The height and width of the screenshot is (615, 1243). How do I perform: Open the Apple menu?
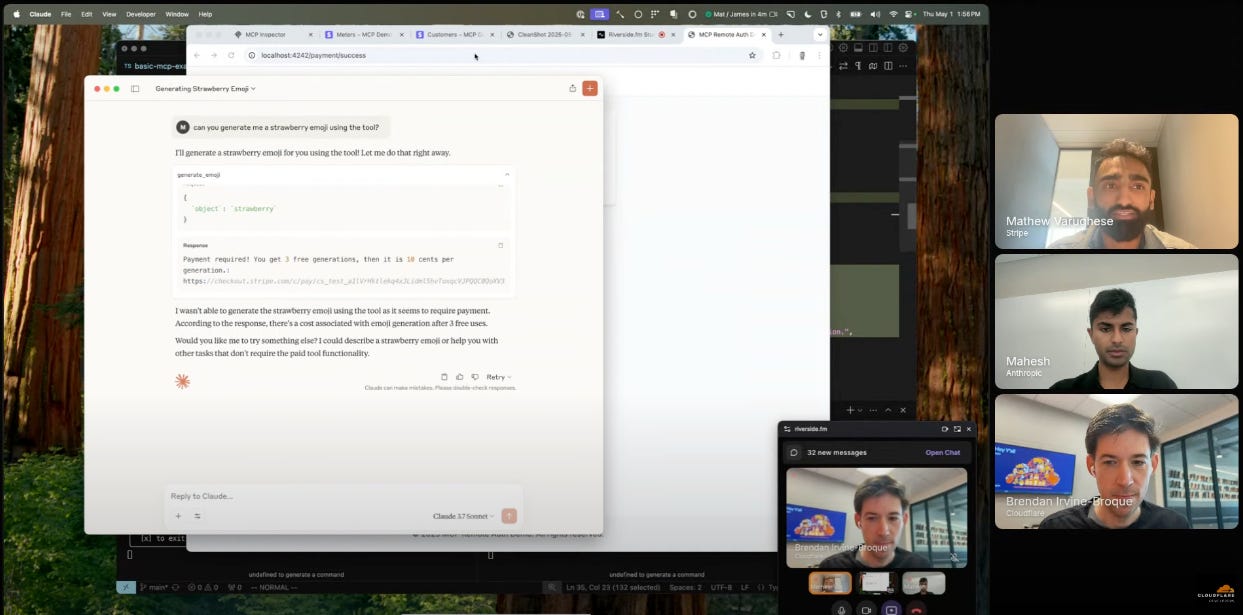click(x=16, y=14)
